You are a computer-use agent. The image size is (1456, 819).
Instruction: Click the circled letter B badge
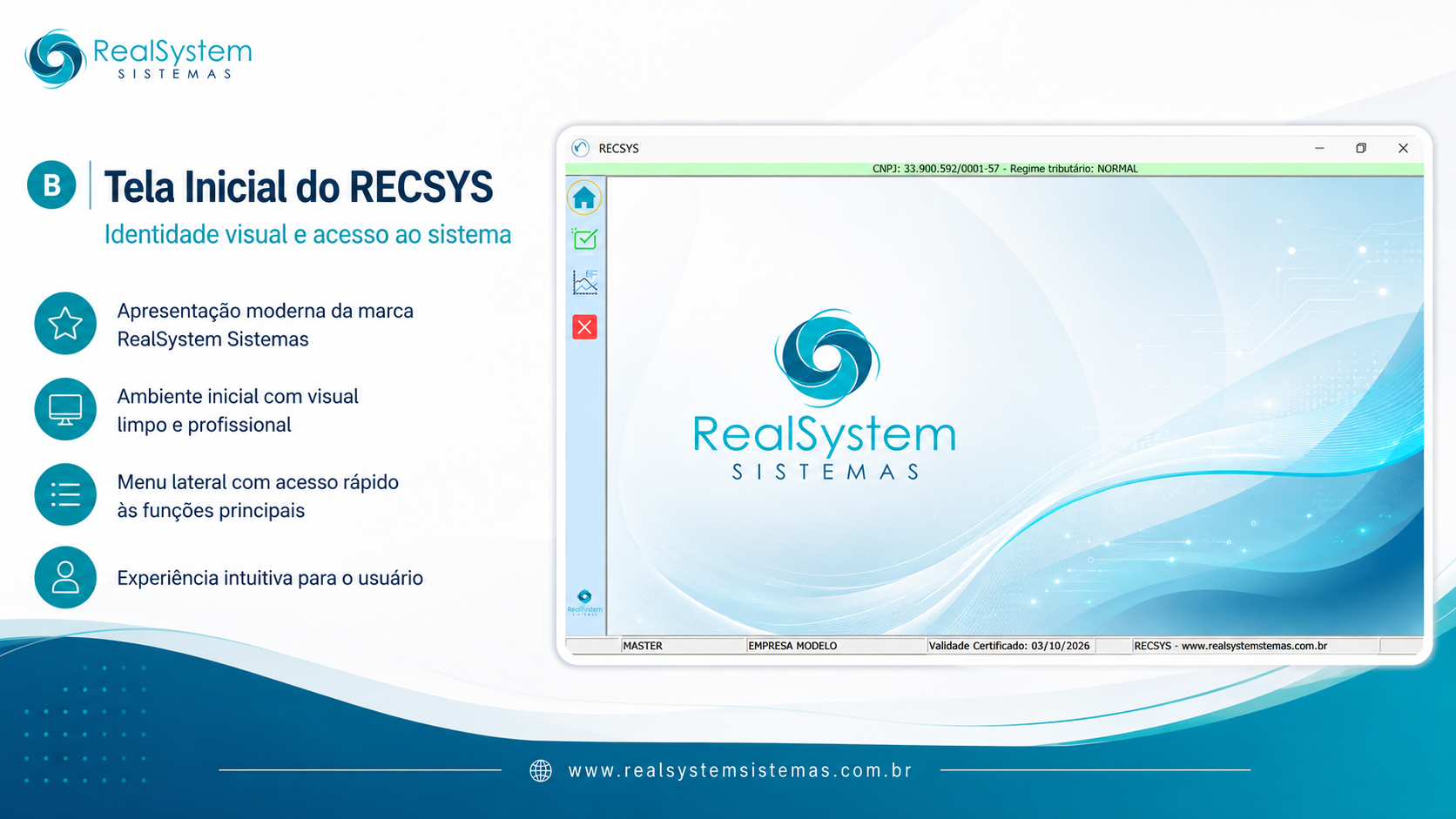[x=51, y=185]
